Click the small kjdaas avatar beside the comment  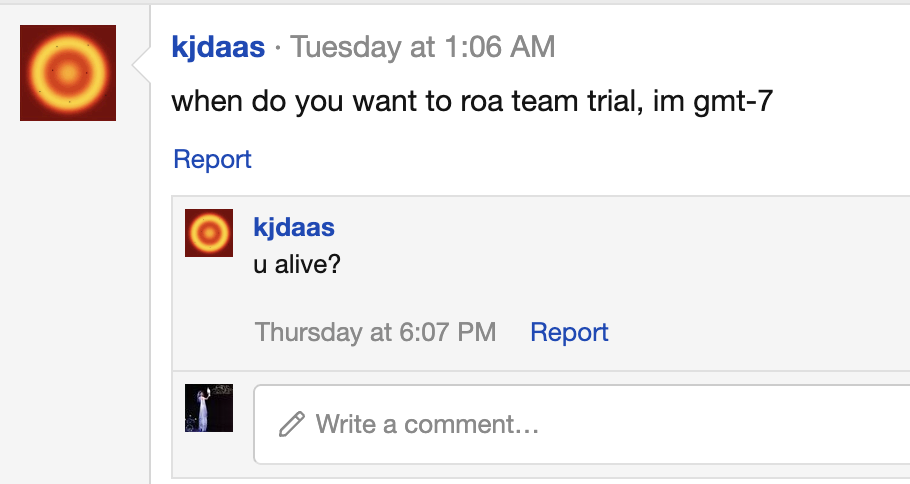[x=209, y=233]
